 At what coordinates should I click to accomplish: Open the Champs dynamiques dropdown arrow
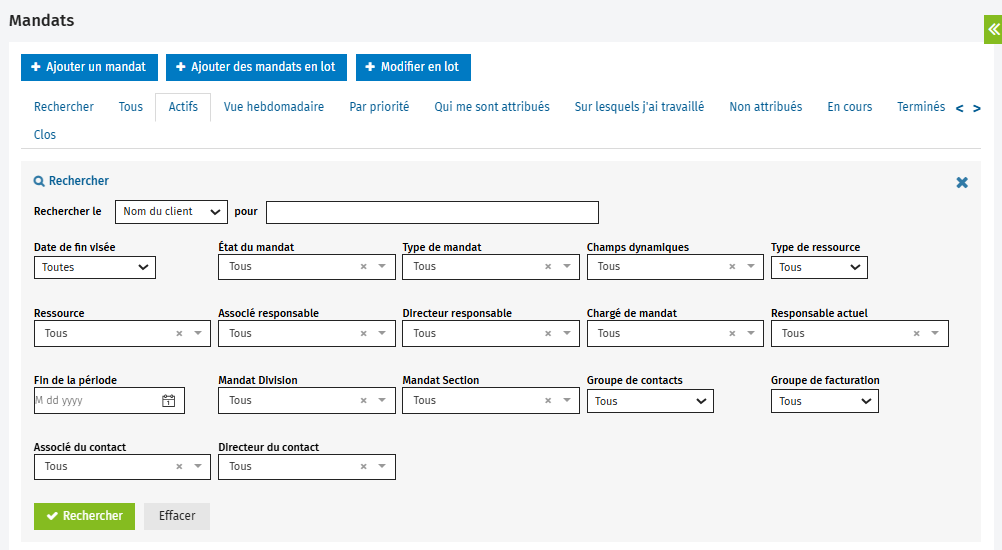tap(751, 267)
